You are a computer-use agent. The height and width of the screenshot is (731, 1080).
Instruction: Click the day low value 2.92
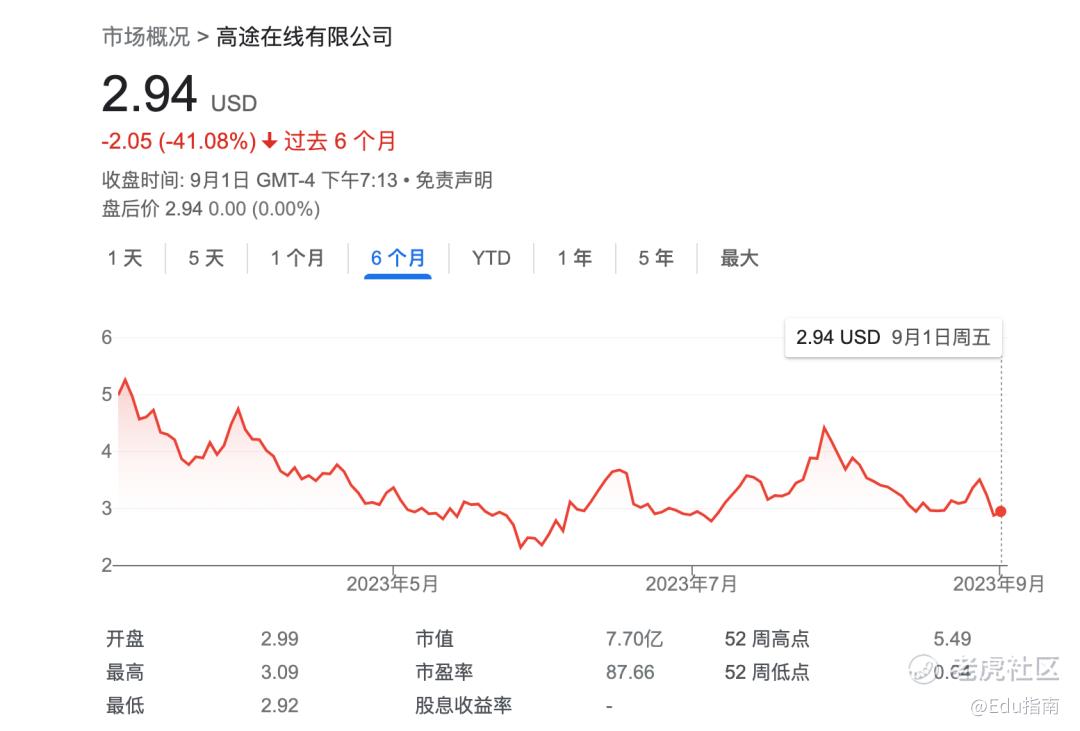click(x=280, y=706)
